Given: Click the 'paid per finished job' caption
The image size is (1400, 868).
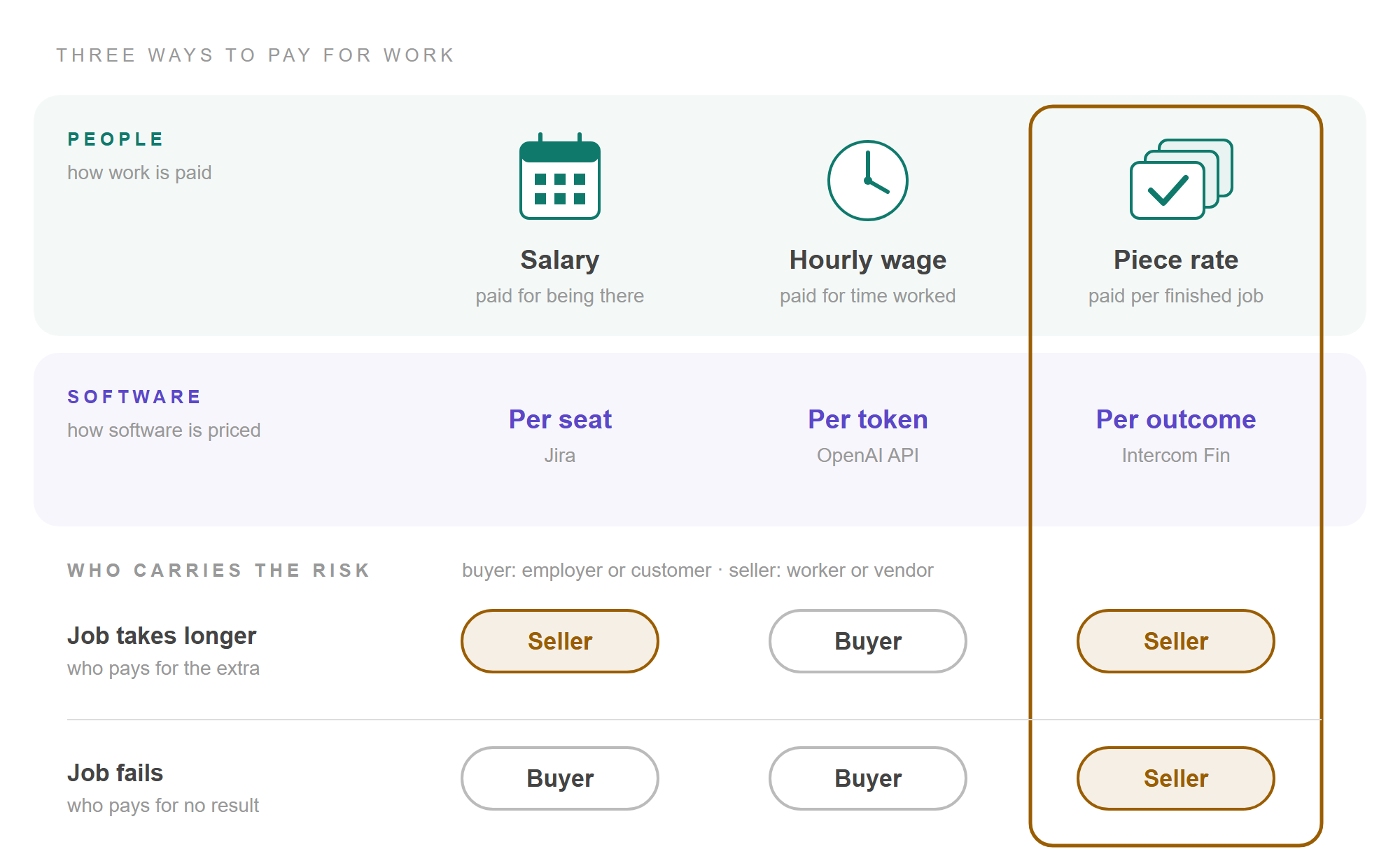Looking at the screenshot, I should coord(1176,296).
